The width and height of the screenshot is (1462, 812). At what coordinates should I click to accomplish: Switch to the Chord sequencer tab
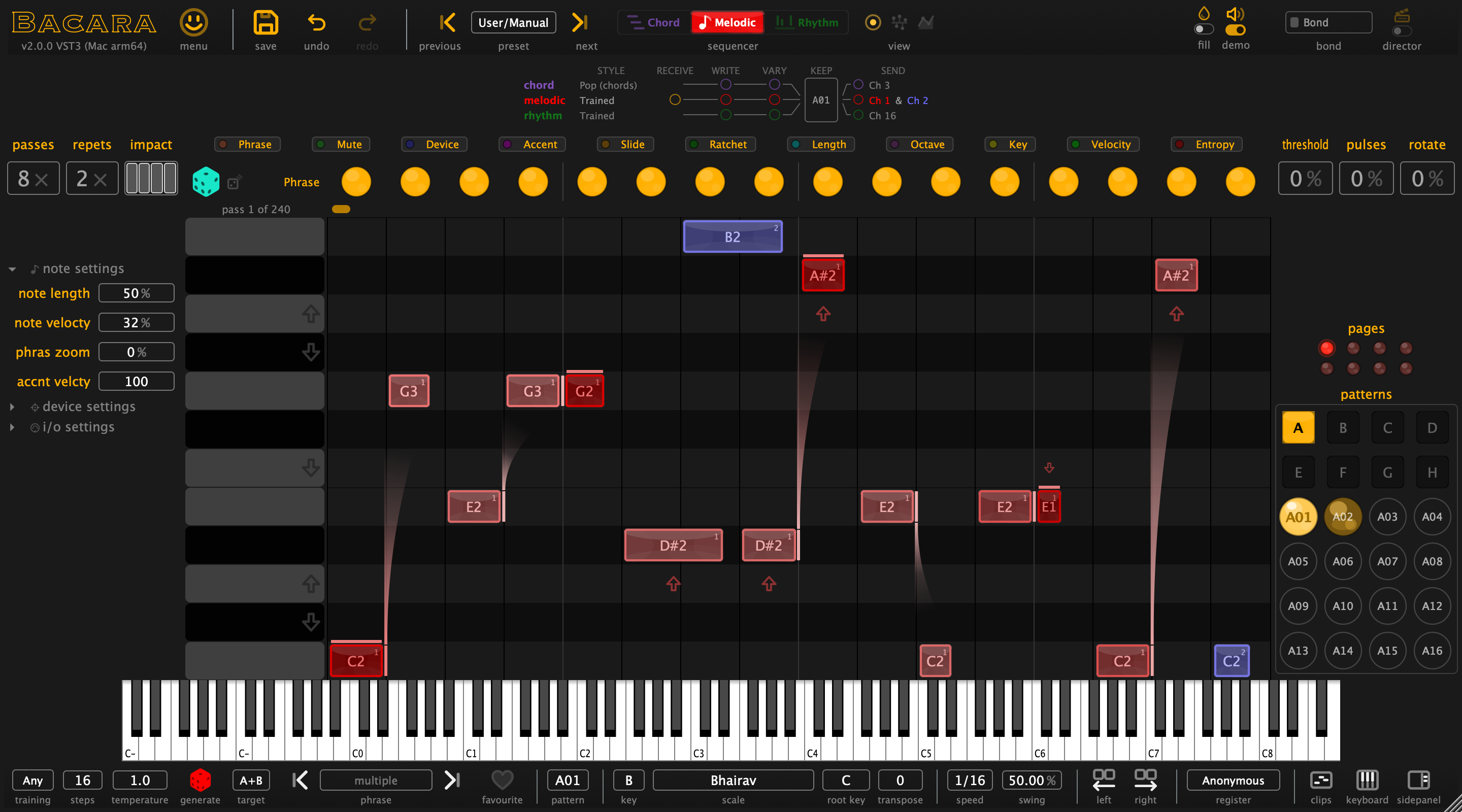tap(653, 23)
